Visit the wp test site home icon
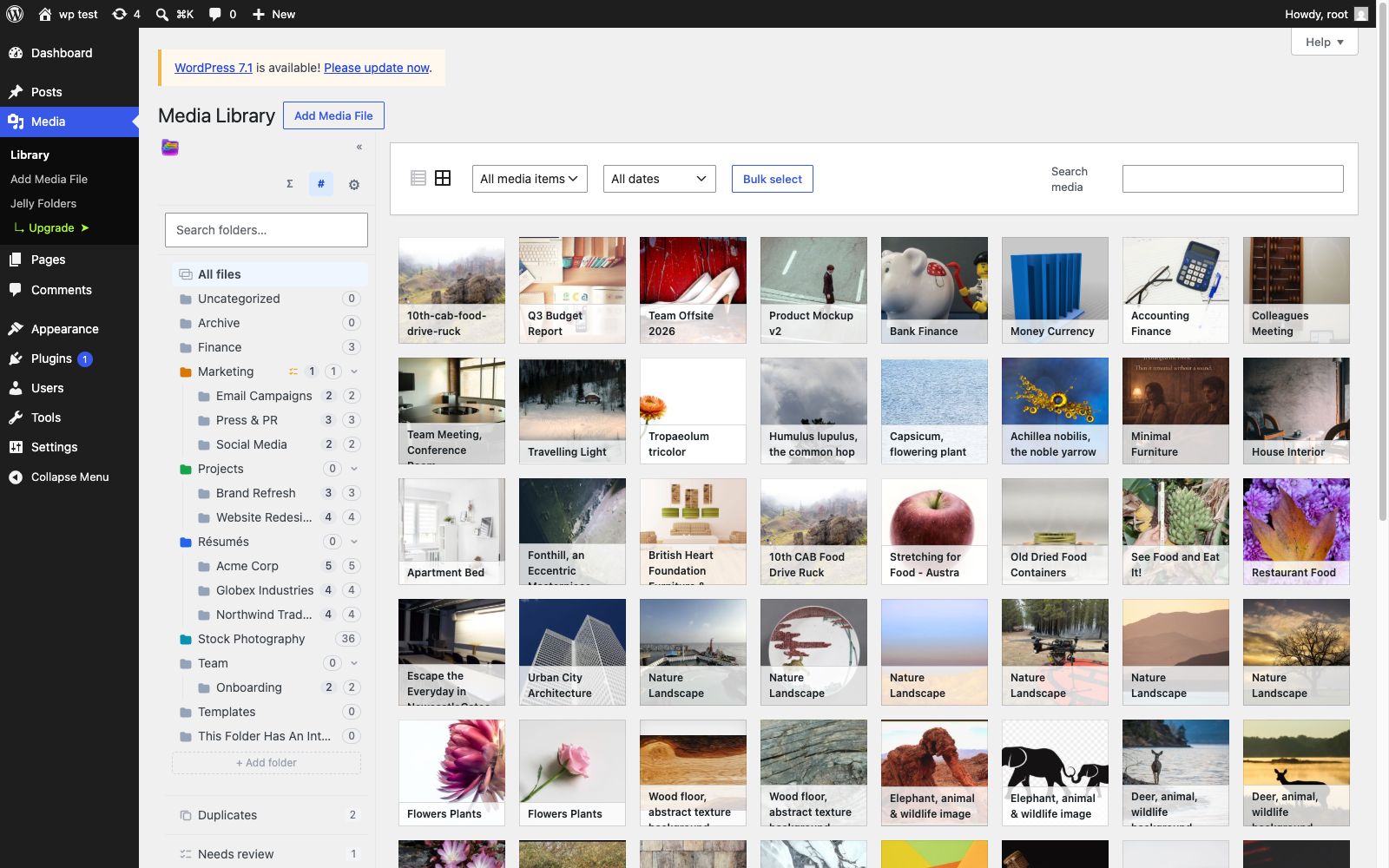The image size is (1389, 868). (x=45, y=14)
